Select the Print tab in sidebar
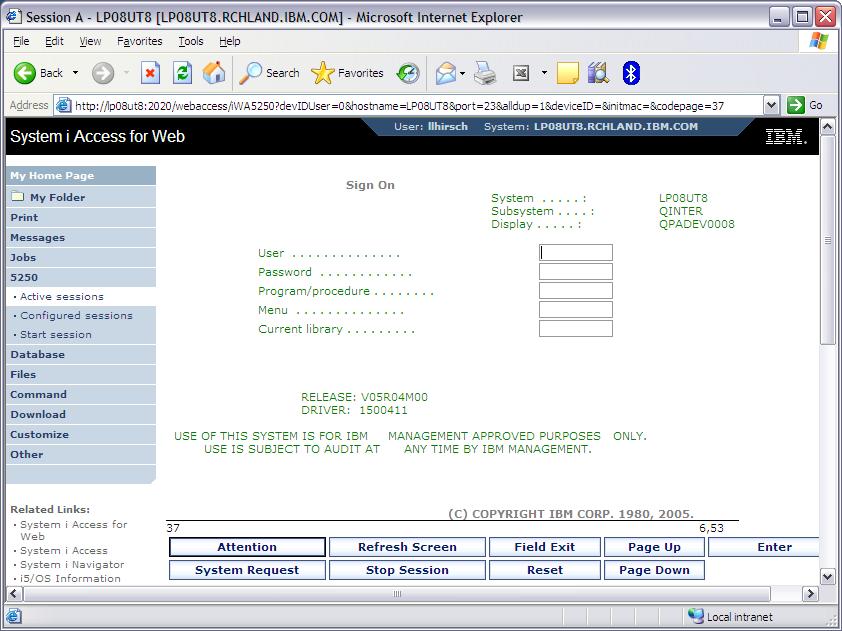842x631 pixels. click(x=81, y=217)
